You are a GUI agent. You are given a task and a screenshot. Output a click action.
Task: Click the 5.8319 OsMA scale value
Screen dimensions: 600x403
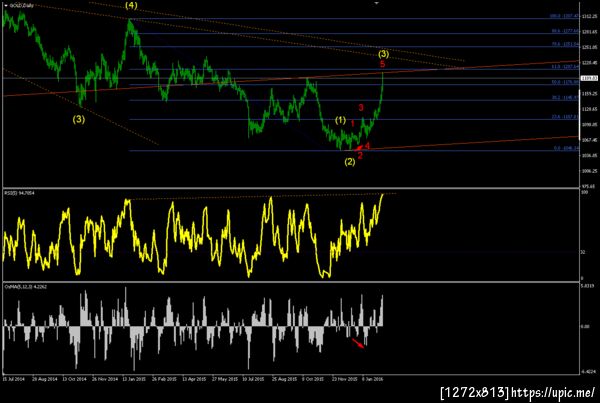point(588,286)
